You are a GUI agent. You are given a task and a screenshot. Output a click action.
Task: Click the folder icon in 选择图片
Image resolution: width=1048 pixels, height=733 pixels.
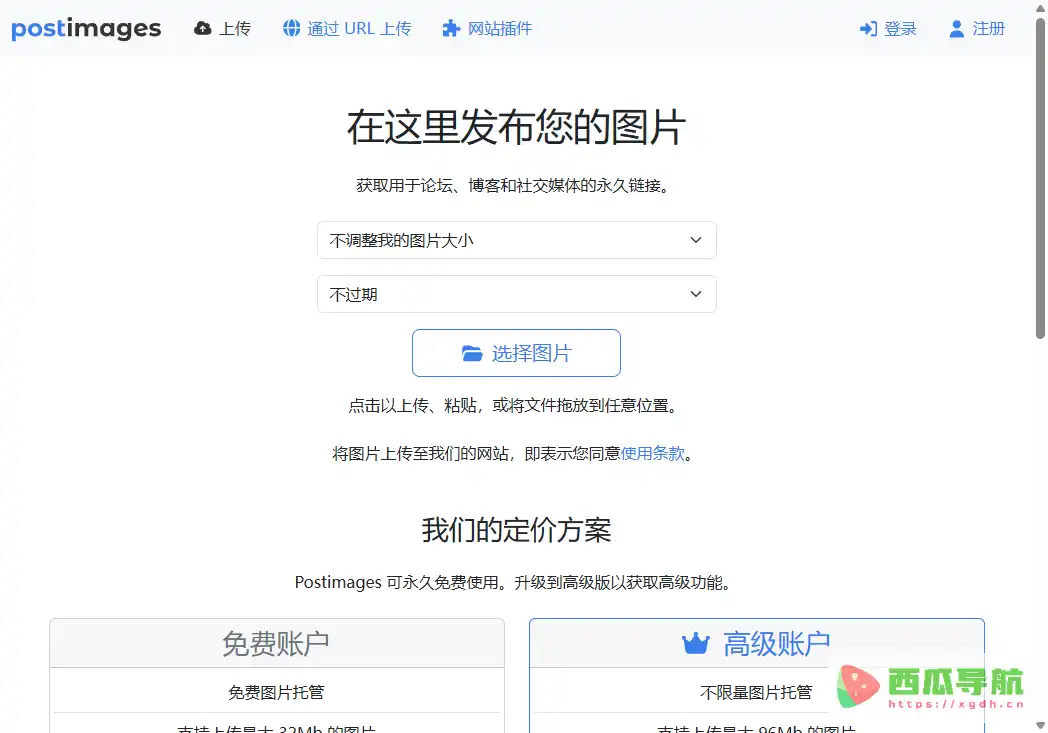pos(472,353)
